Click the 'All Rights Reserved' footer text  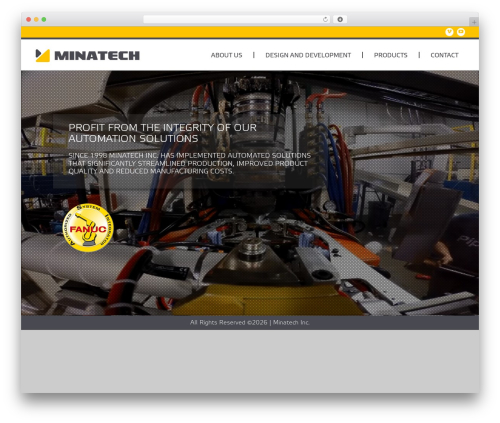[x=250, y=322]
